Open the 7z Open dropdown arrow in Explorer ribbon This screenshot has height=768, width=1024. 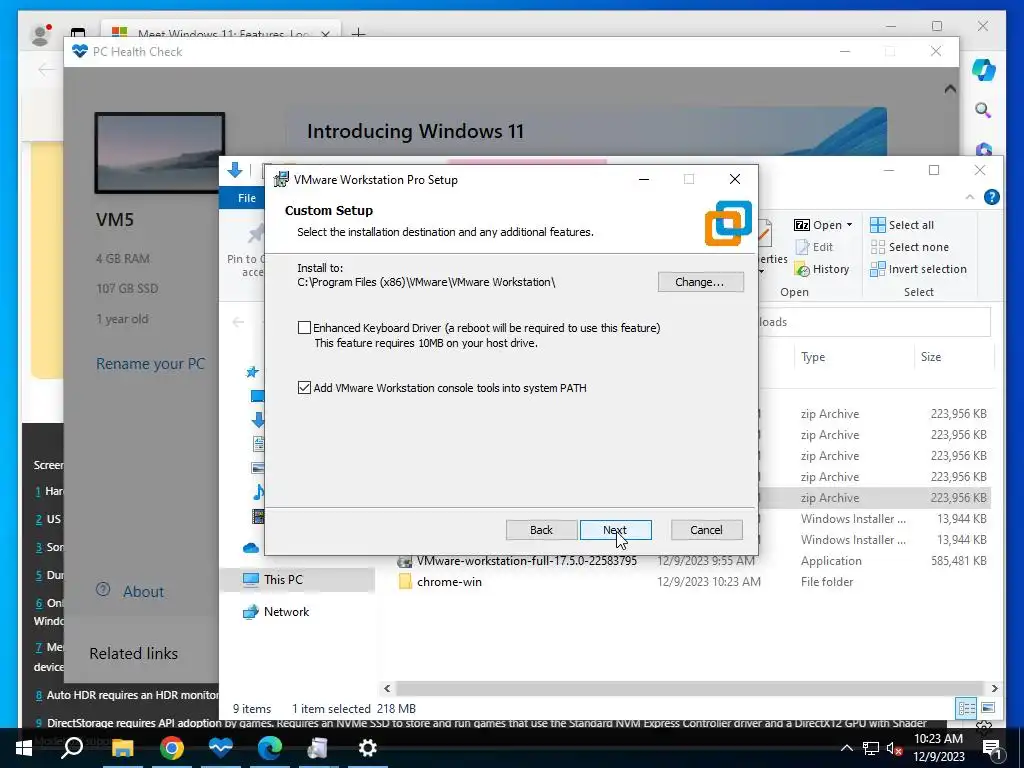pyautogui.click(x=850, y=225)
